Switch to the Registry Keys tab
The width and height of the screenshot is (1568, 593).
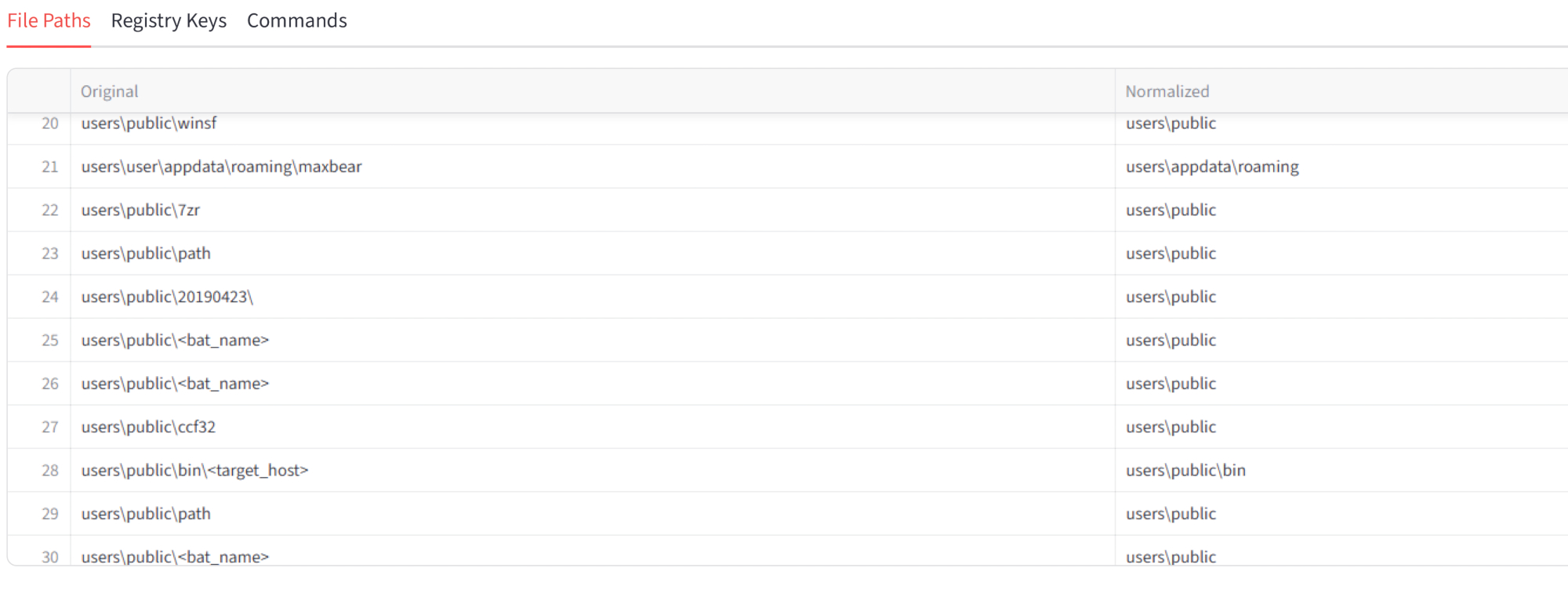(169, 21)
